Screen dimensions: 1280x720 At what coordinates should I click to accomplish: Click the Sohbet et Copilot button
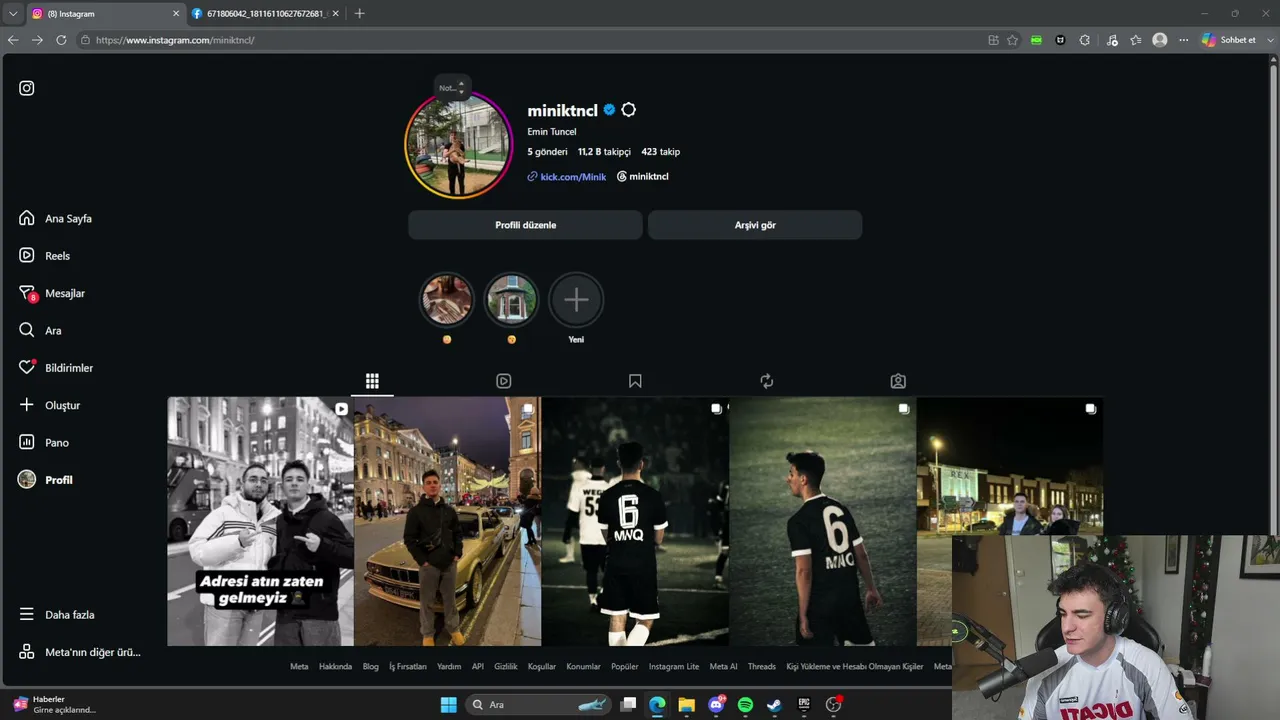[x=1229, y=40]
